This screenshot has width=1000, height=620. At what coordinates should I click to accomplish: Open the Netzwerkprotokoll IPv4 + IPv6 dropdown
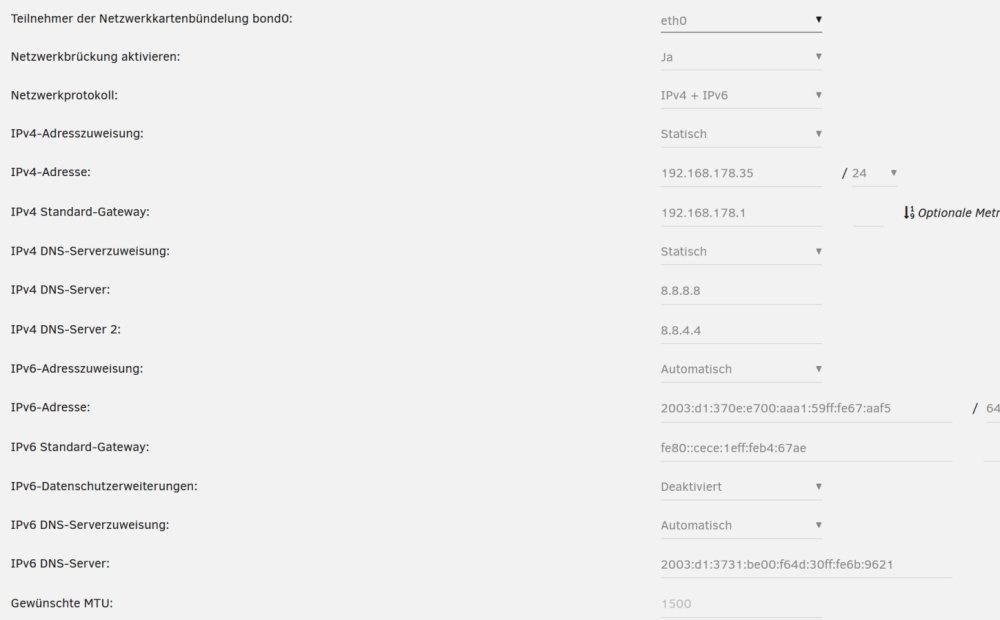pos(741,96)
